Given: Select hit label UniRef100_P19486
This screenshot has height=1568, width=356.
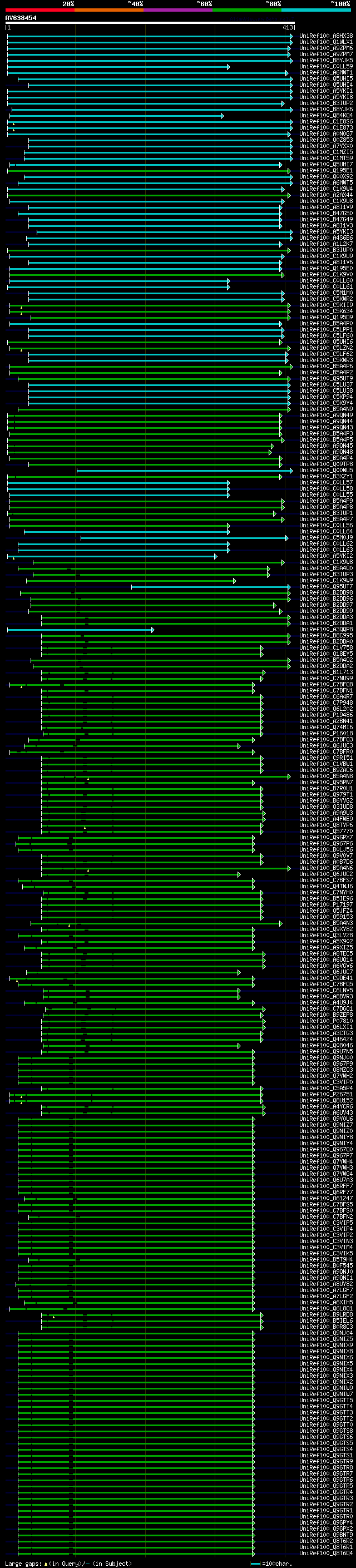Looking at the screenshot, I should coord(326,715).
